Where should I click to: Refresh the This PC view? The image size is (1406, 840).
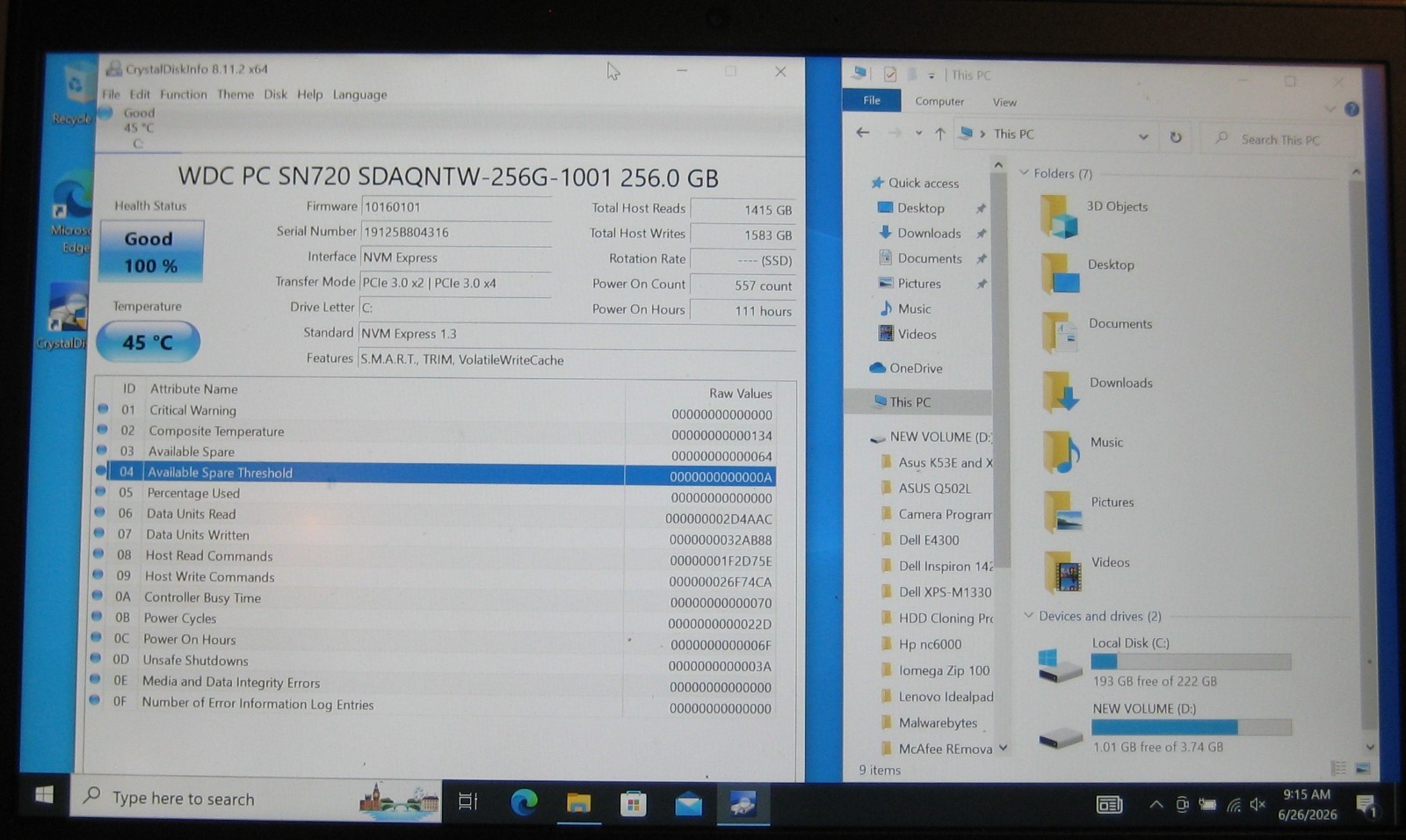click(x=1176, y=138)
